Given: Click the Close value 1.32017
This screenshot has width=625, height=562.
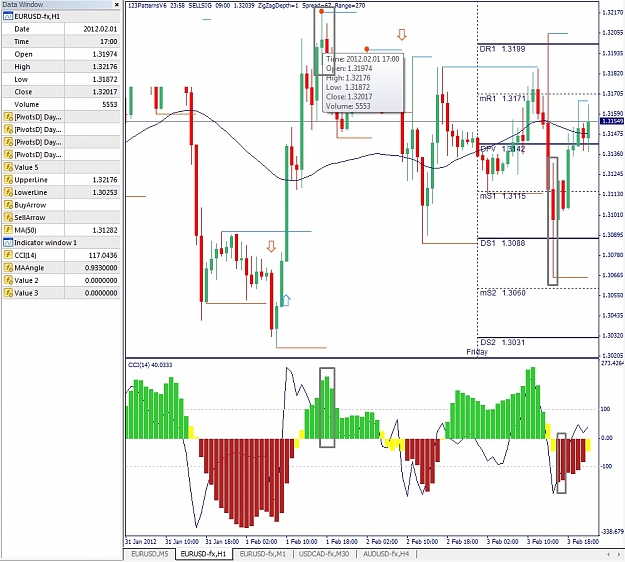Looking at the screenshot, I should pos(105,92).
